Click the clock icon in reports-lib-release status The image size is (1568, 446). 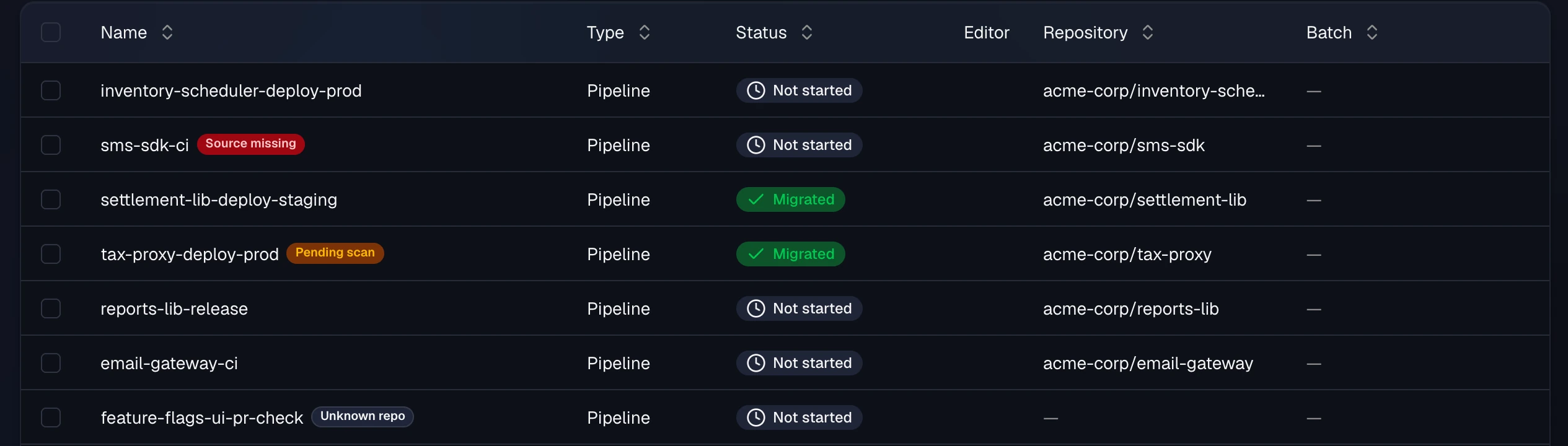click(756, 308)
